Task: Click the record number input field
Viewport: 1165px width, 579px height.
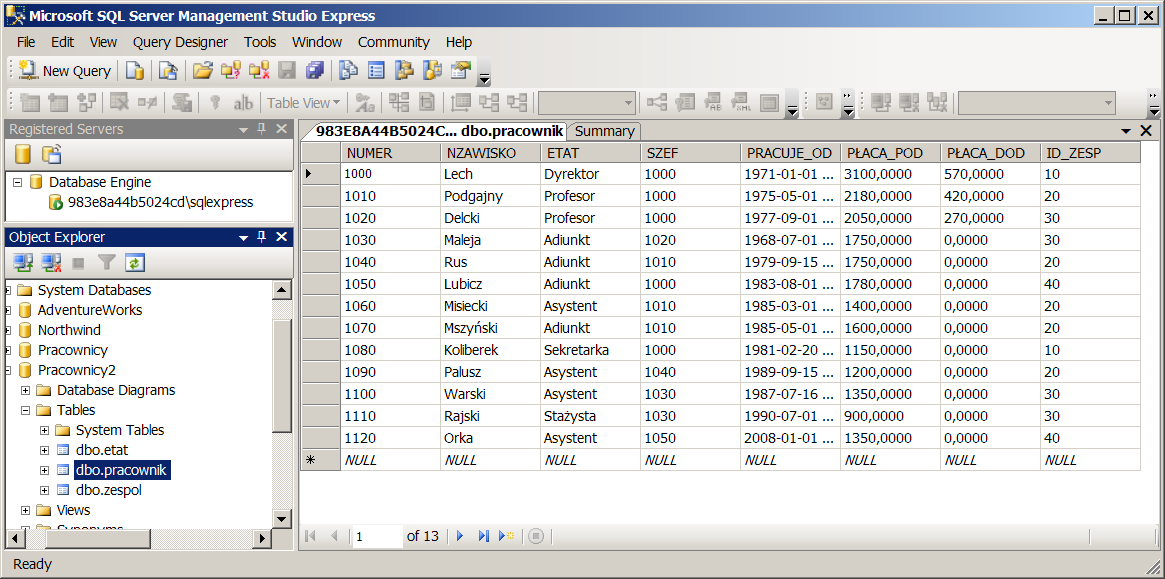Action: tap(377, 535)
